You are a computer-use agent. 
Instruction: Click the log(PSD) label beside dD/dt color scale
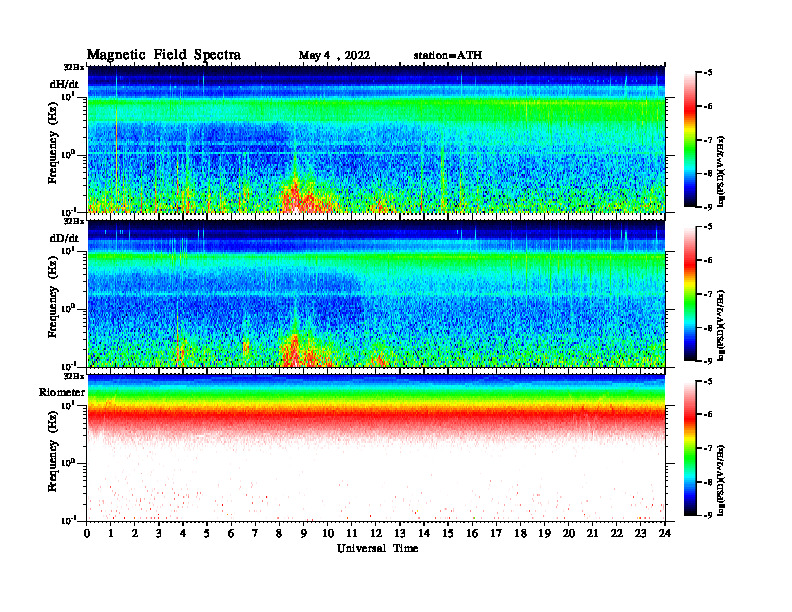pos(721,325)
